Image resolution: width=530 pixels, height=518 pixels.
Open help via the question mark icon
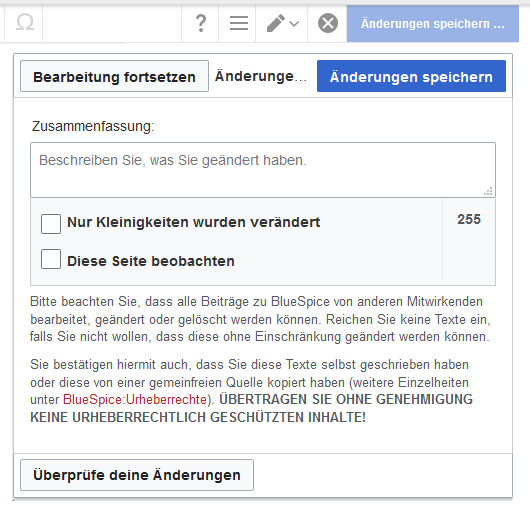tap(200, 23)
